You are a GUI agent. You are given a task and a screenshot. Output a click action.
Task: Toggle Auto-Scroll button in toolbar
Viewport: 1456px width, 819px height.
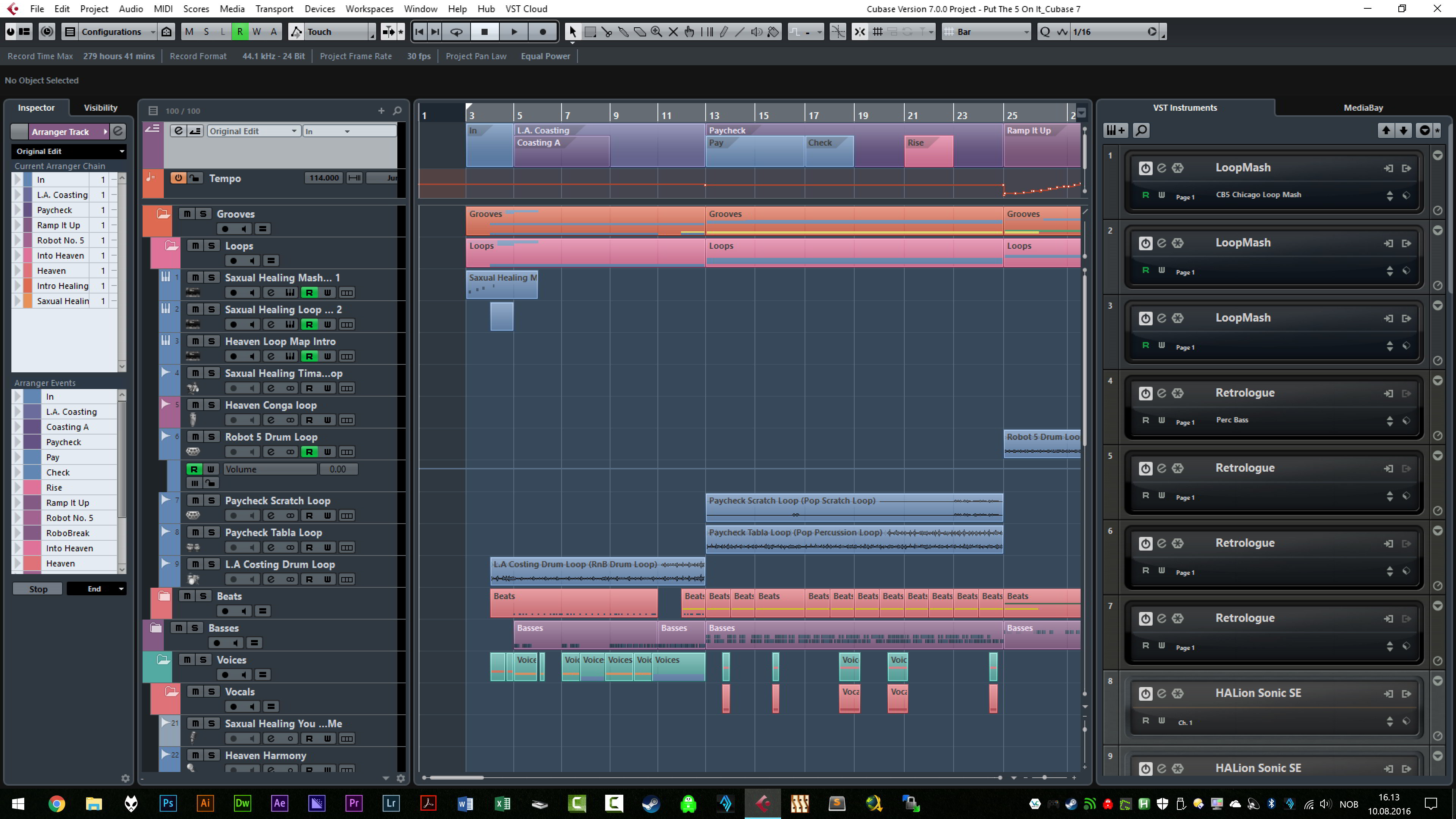coord(388,31)
